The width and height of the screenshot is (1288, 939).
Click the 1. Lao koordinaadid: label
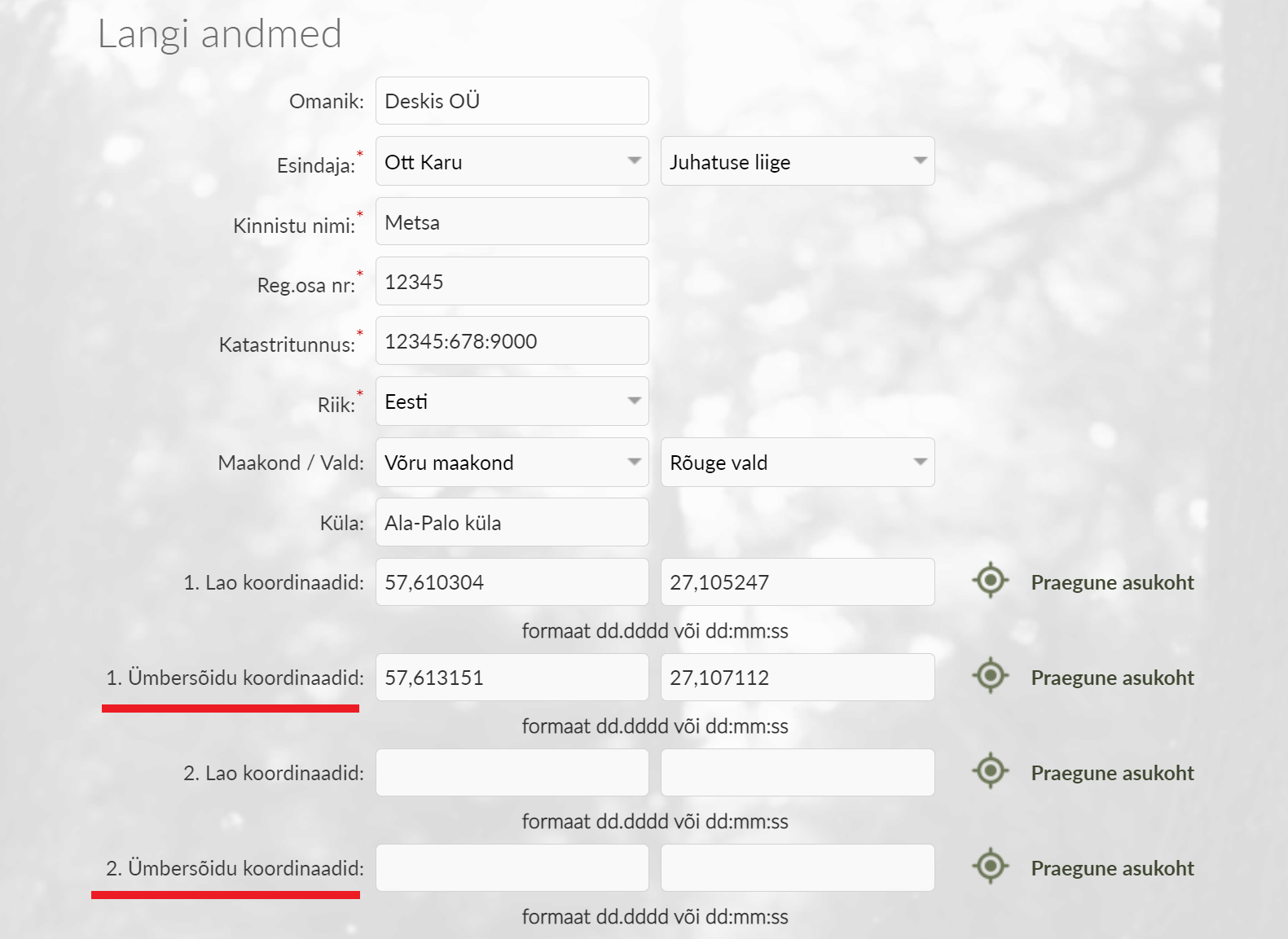tap(274, 582)
